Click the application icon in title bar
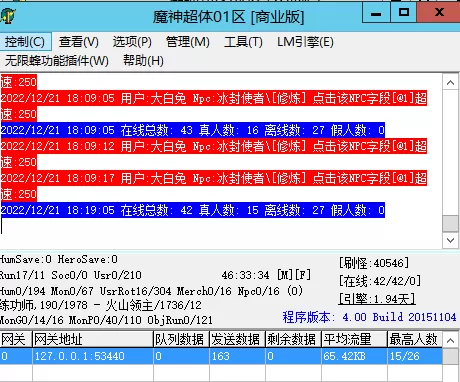 pyautogui.click(x=7, y=15)
